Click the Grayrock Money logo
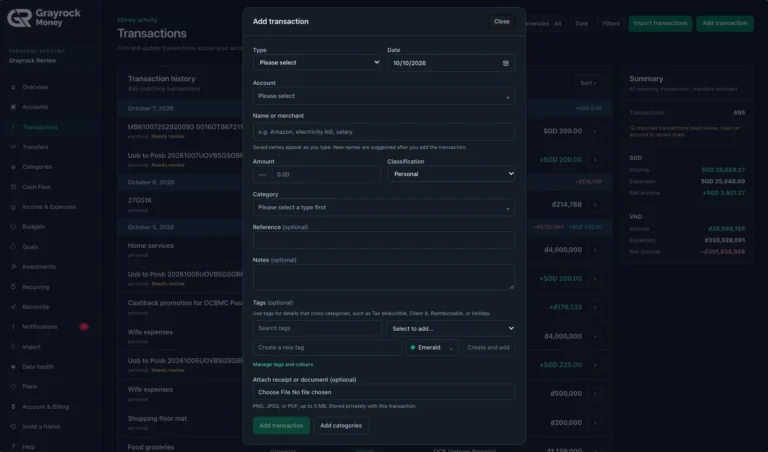The height and width of the screenshot is (452, 768). (44, 18)
